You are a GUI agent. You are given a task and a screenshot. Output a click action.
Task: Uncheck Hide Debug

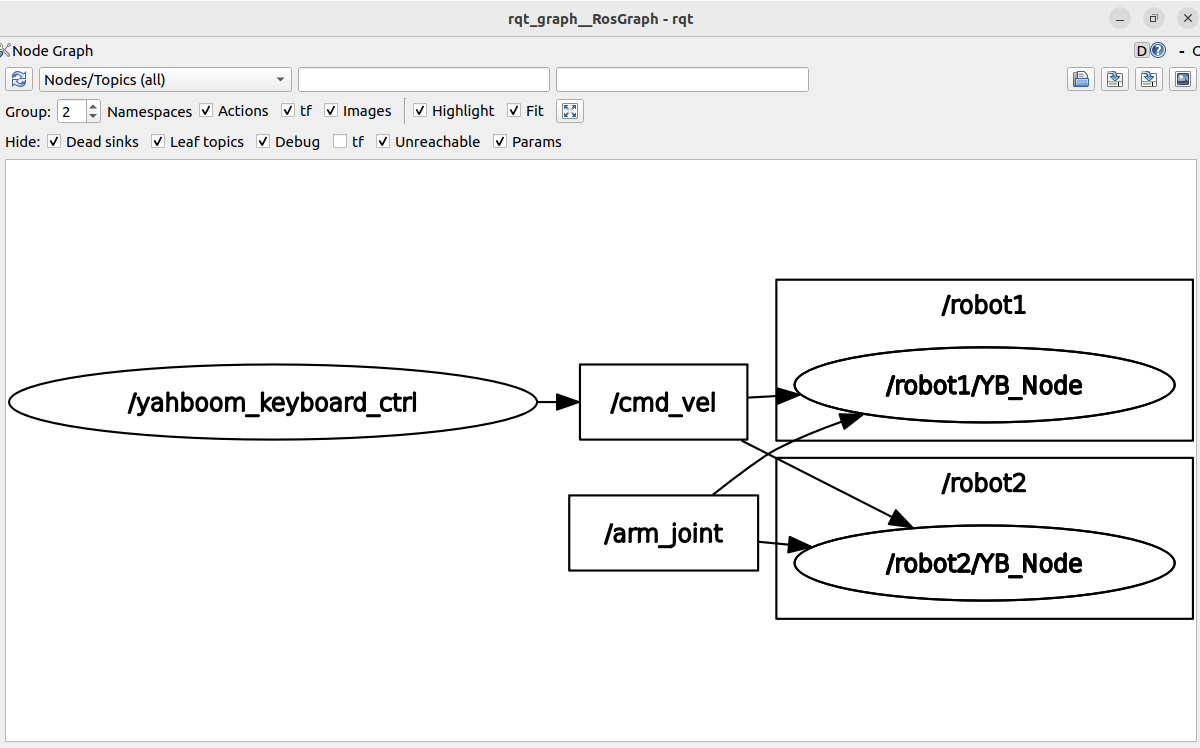[263, 142]
